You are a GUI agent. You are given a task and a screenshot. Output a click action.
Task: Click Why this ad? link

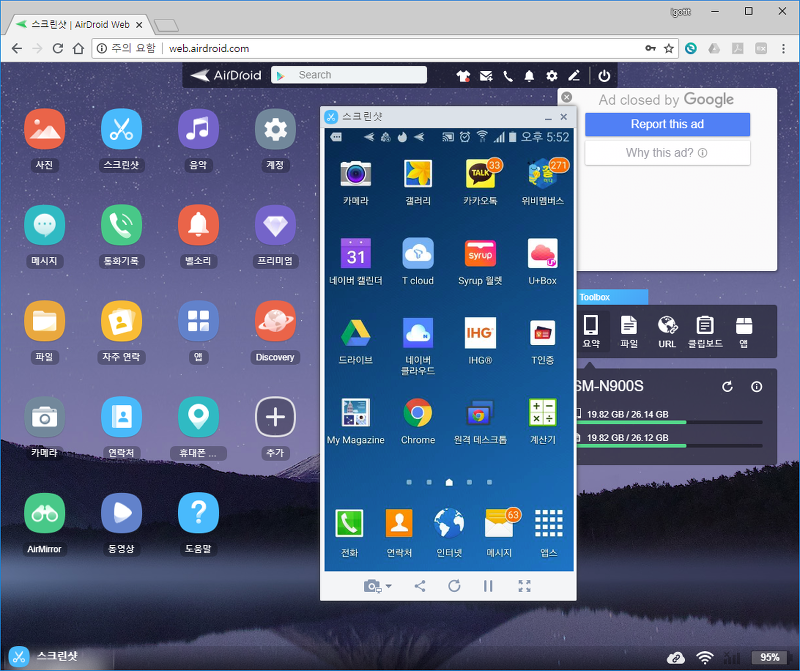pos(667,153)
